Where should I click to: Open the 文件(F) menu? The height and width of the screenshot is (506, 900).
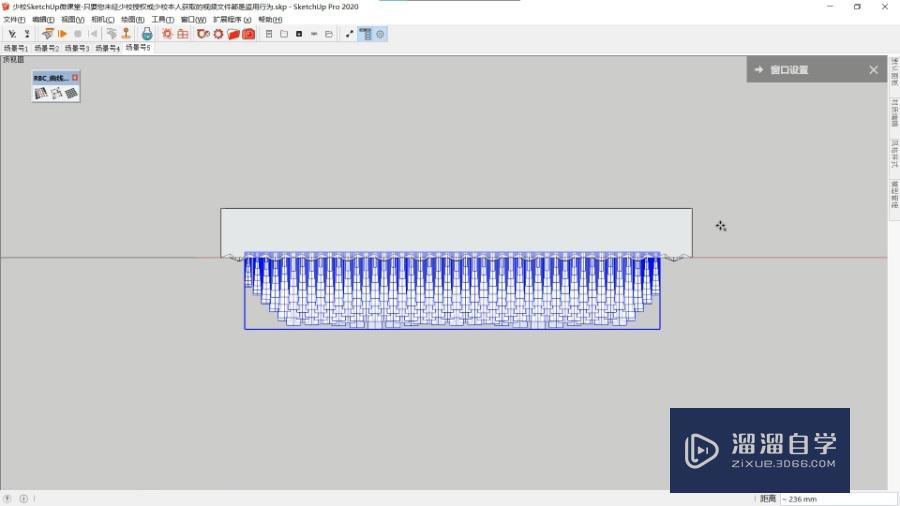click(x=14, y=20)
